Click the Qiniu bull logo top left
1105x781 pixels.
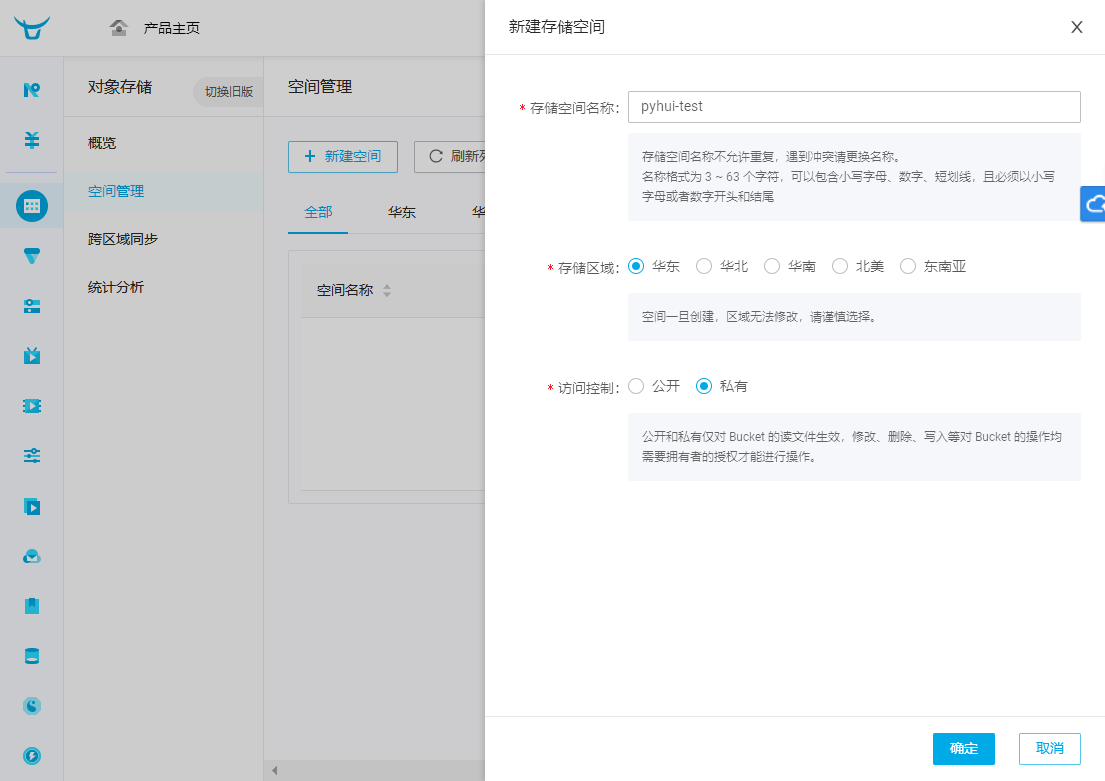[31, 27]
